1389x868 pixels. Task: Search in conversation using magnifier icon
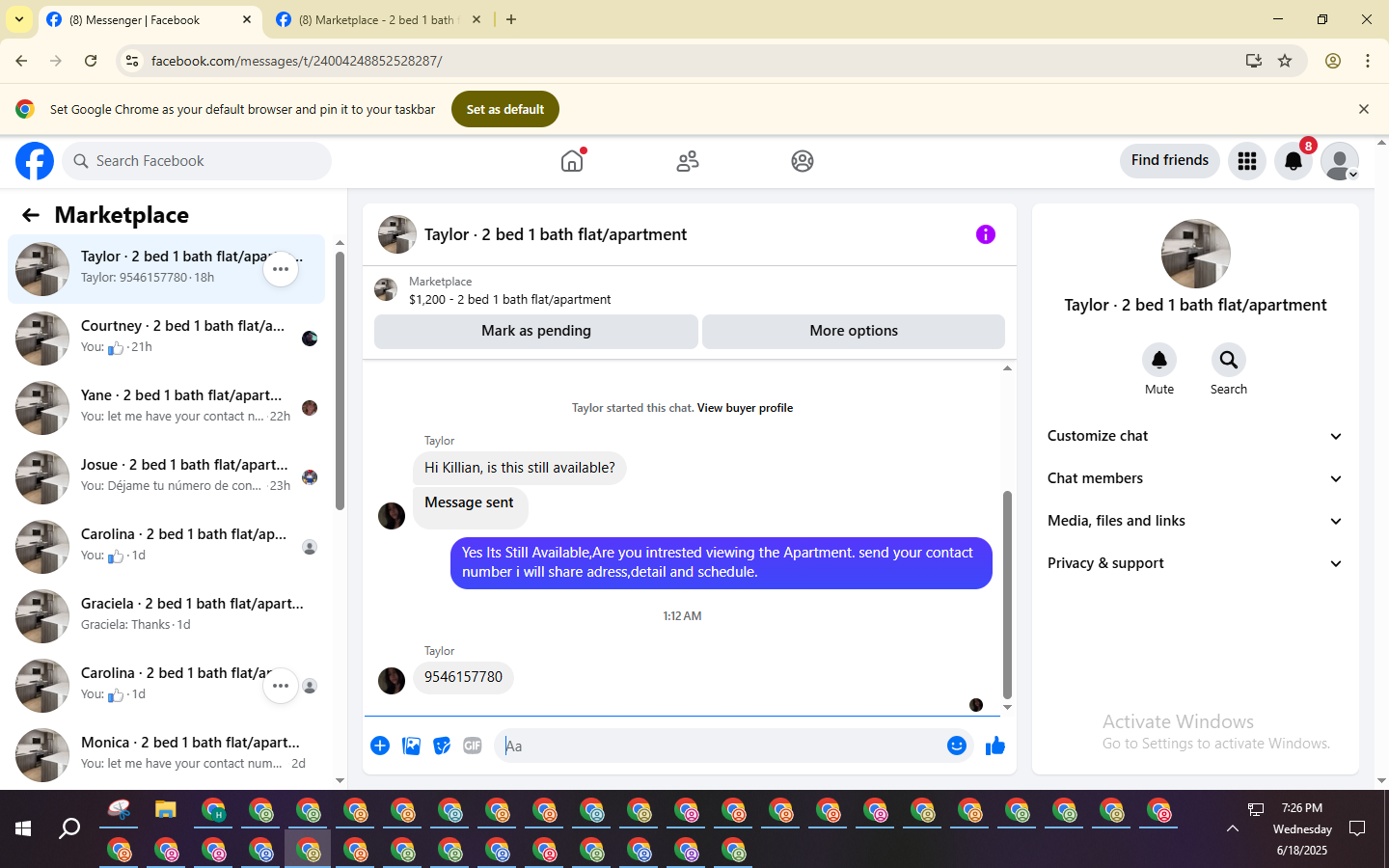(x=1229, y=360)
